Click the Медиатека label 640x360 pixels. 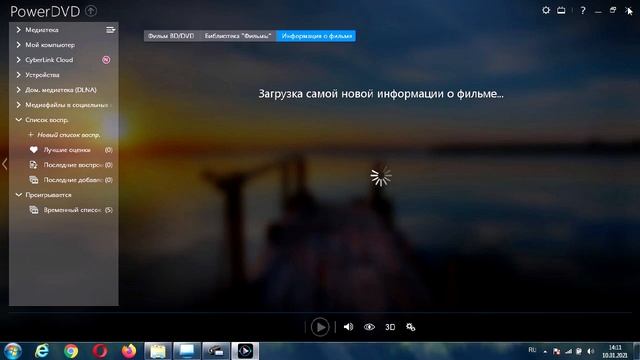click(x=42, y=30)
